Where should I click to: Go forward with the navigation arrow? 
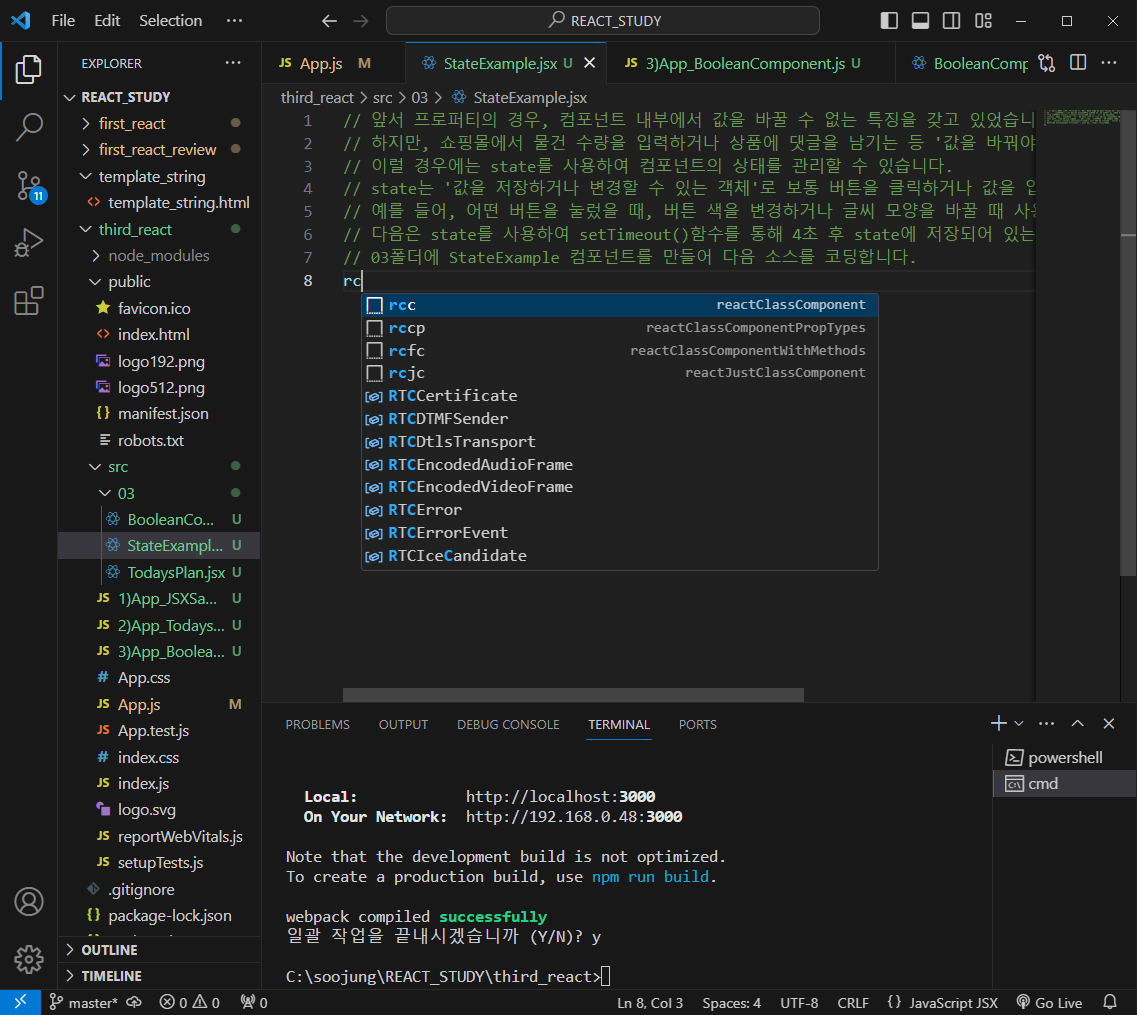(x=360, y=21)
